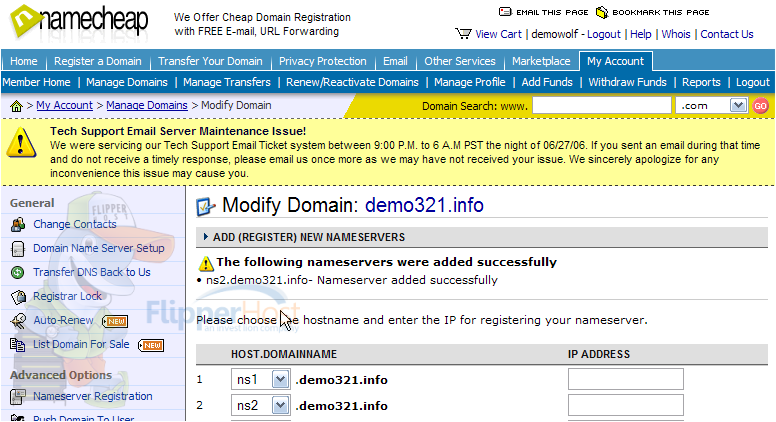Open Add Funds submenu item
Image resolution: width=776 pixels, height=422 pixels.
[x=547, y=82]
